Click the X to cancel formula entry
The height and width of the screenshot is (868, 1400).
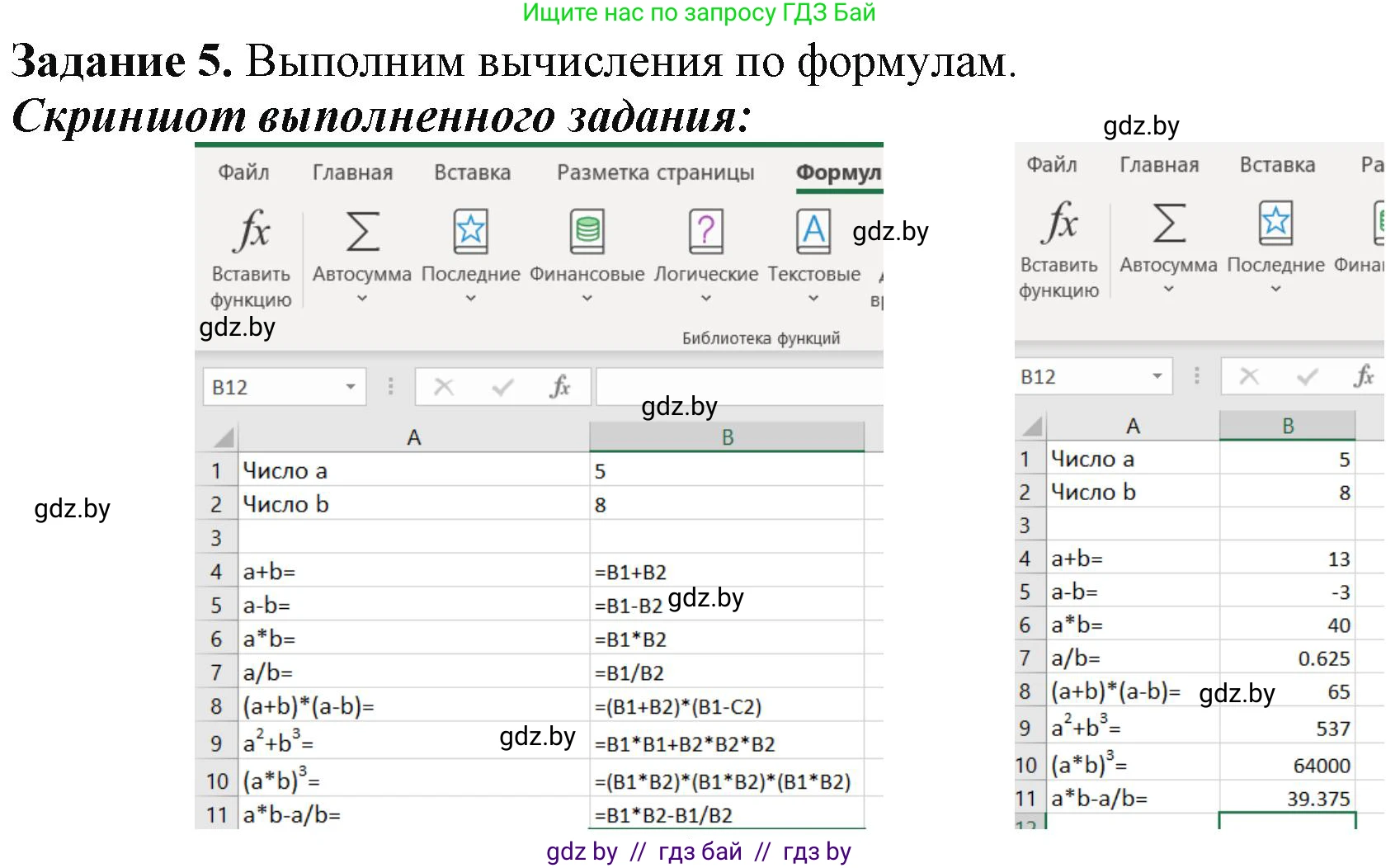click(x=443, y=386)
